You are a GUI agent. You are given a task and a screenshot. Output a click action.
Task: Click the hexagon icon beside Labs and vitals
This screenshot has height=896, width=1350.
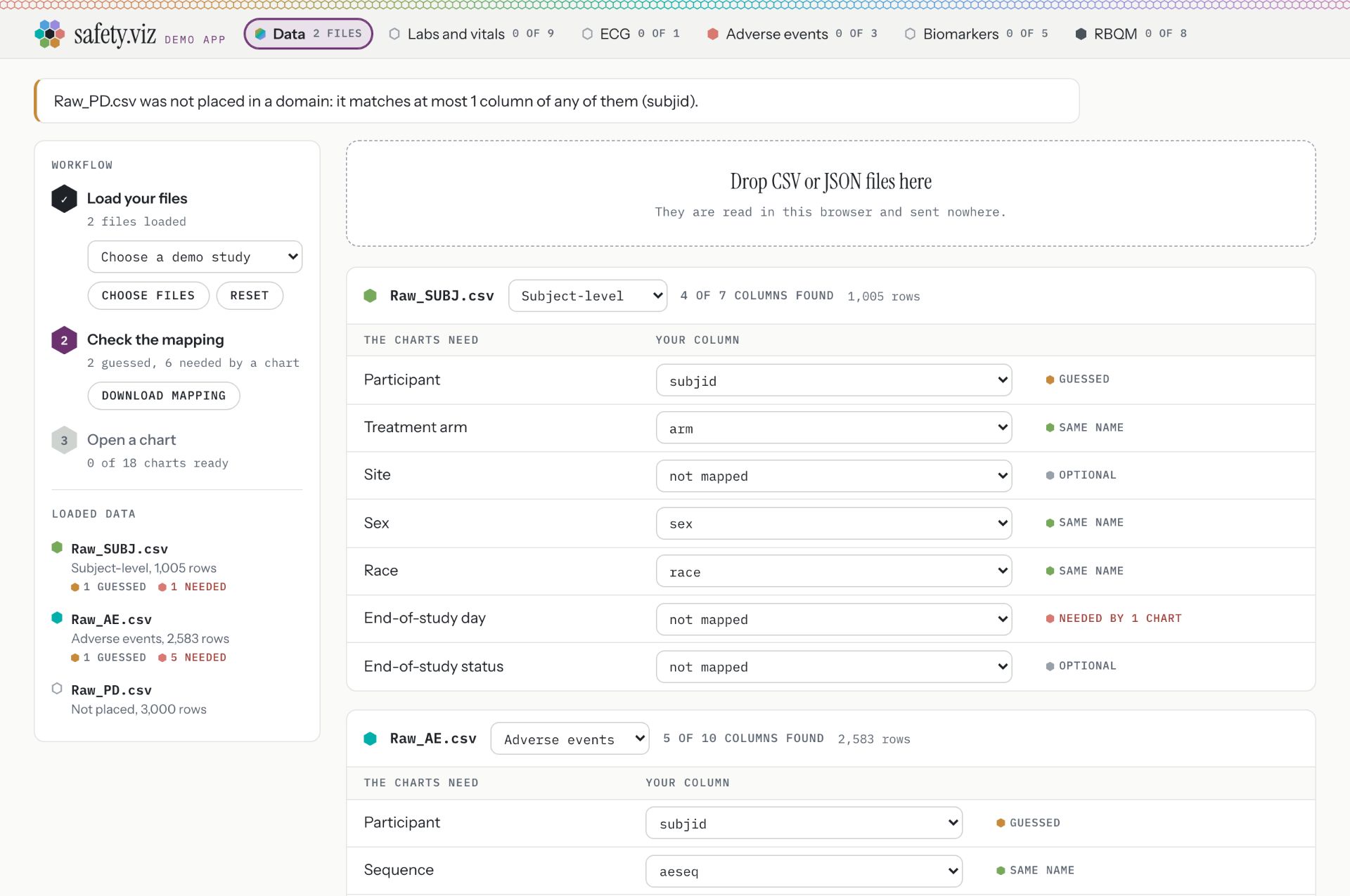click(x=394, y=34)
